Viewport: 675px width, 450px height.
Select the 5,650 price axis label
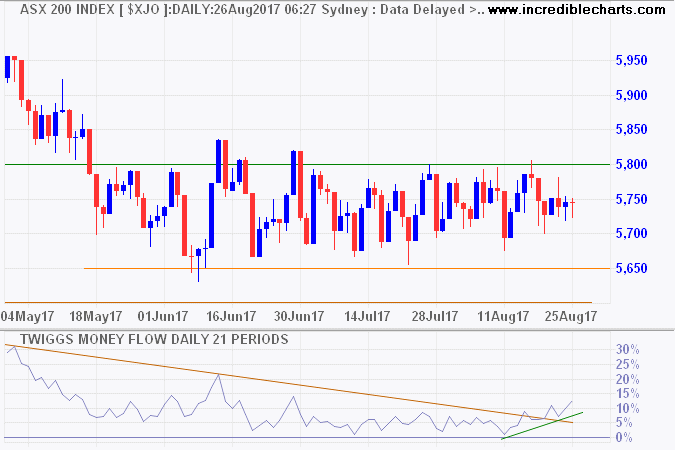coord(632,268)
